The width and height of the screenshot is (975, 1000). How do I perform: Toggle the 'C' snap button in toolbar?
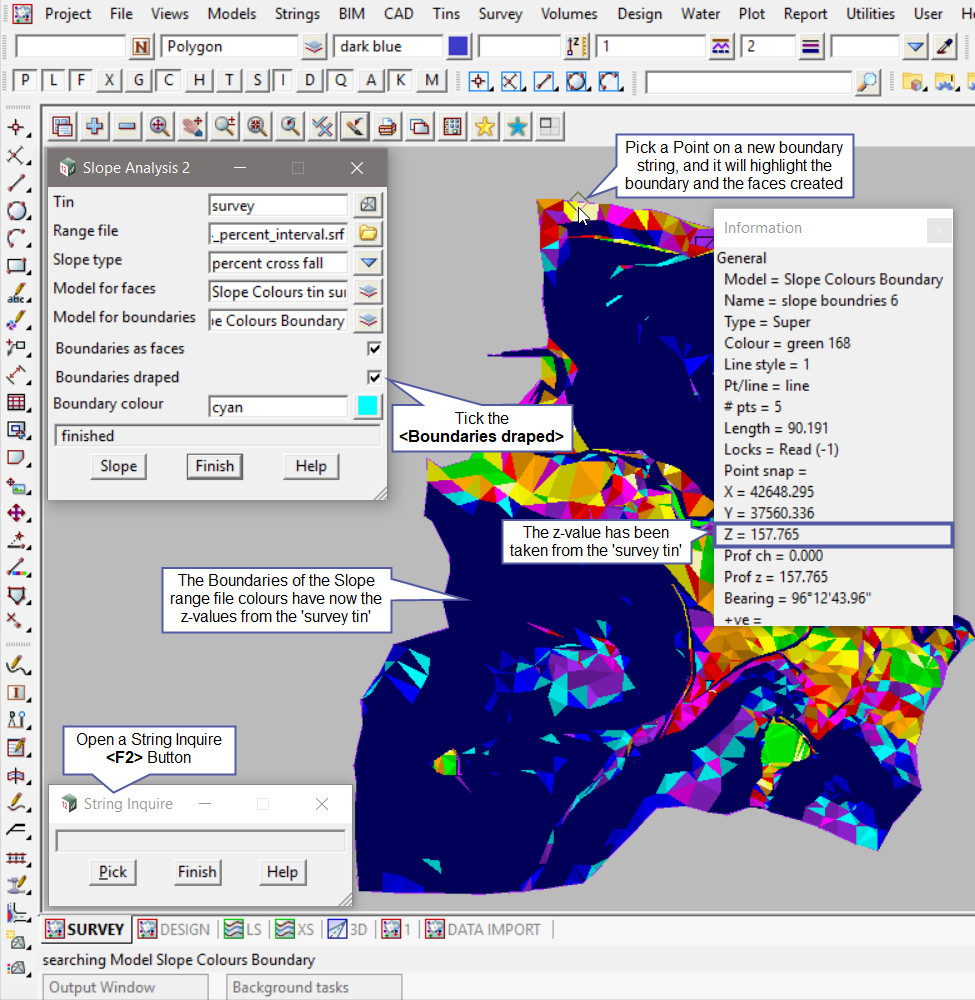click(x=170, y=81)
